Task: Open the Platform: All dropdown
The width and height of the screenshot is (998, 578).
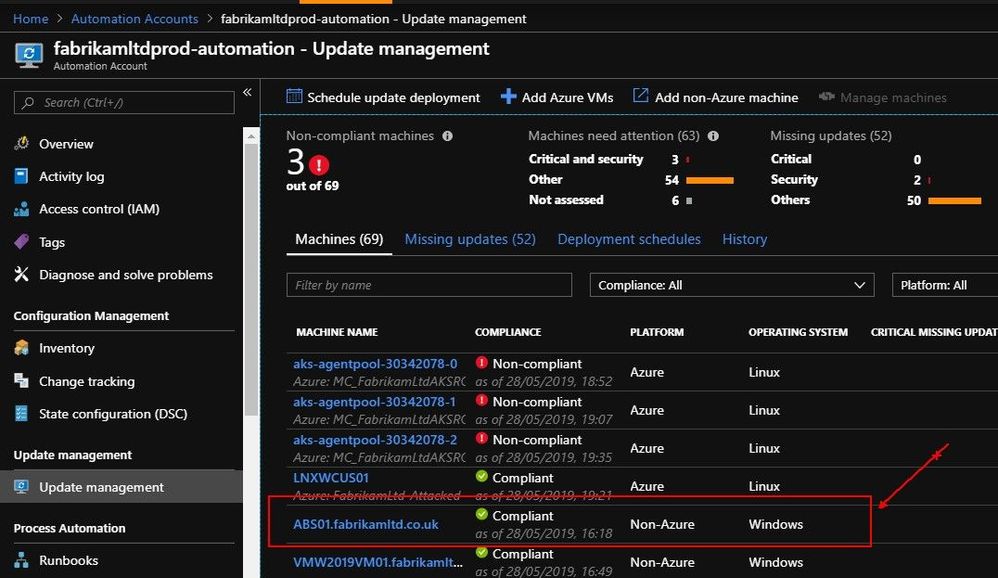Action: 945,285
